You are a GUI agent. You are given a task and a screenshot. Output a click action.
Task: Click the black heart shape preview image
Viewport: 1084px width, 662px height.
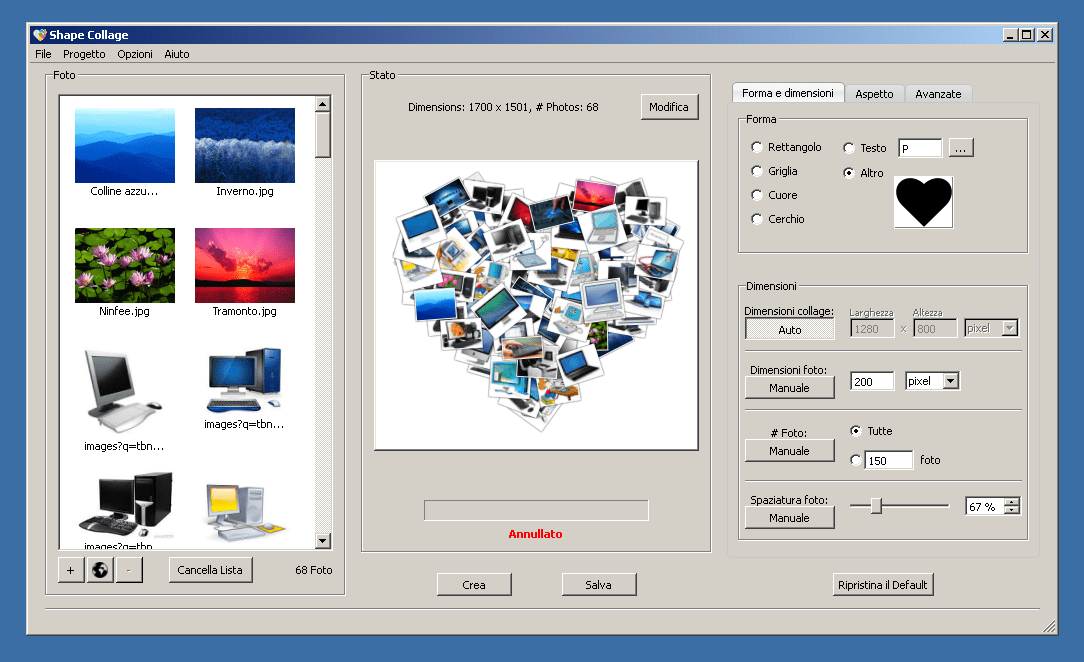point(923,201)
